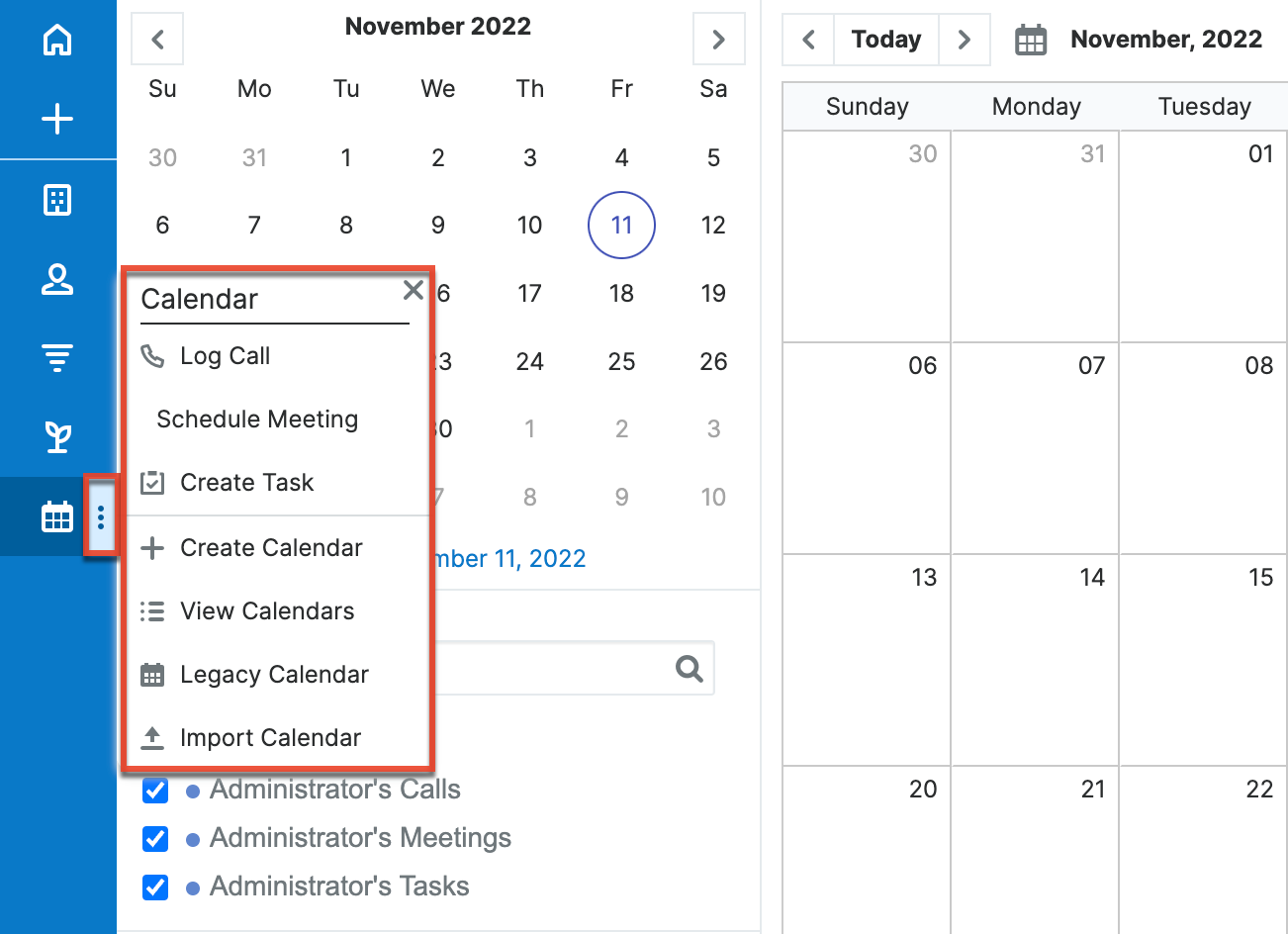Screen dimensions: 1288x934
Task: Go back a month with the left chevron
Action: click(157, 40)
